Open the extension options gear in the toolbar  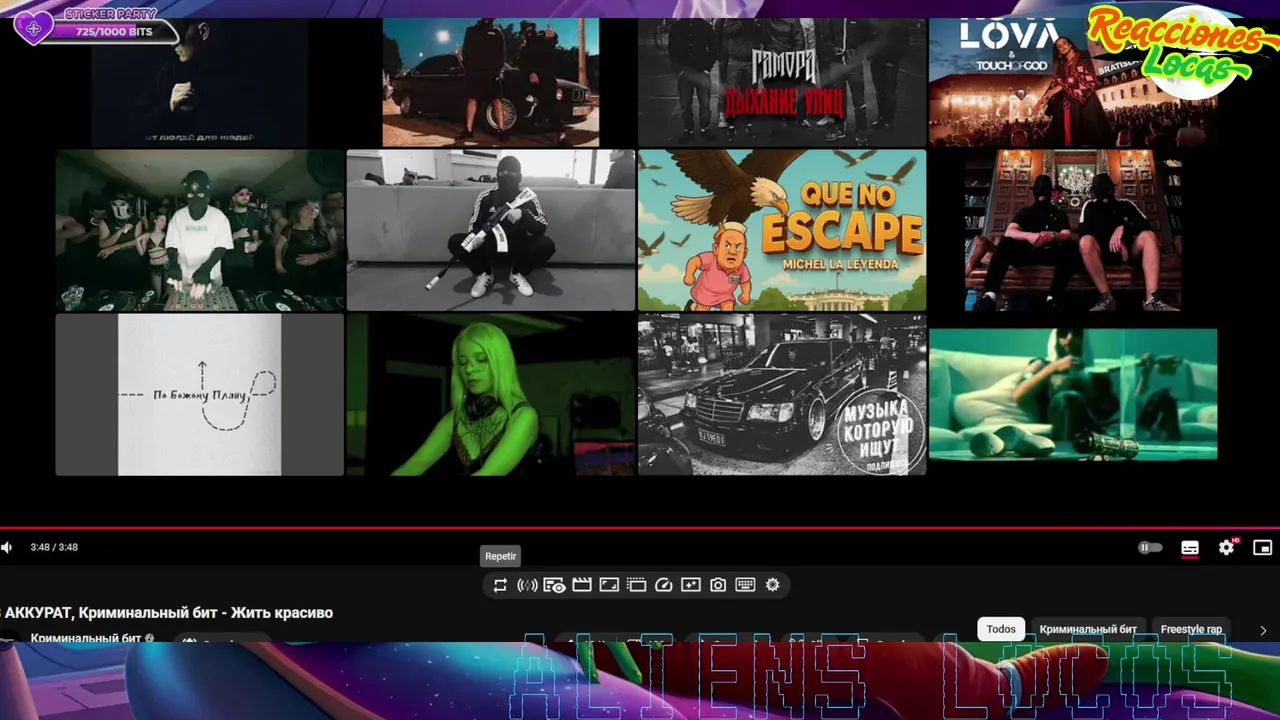pos(772,585)
